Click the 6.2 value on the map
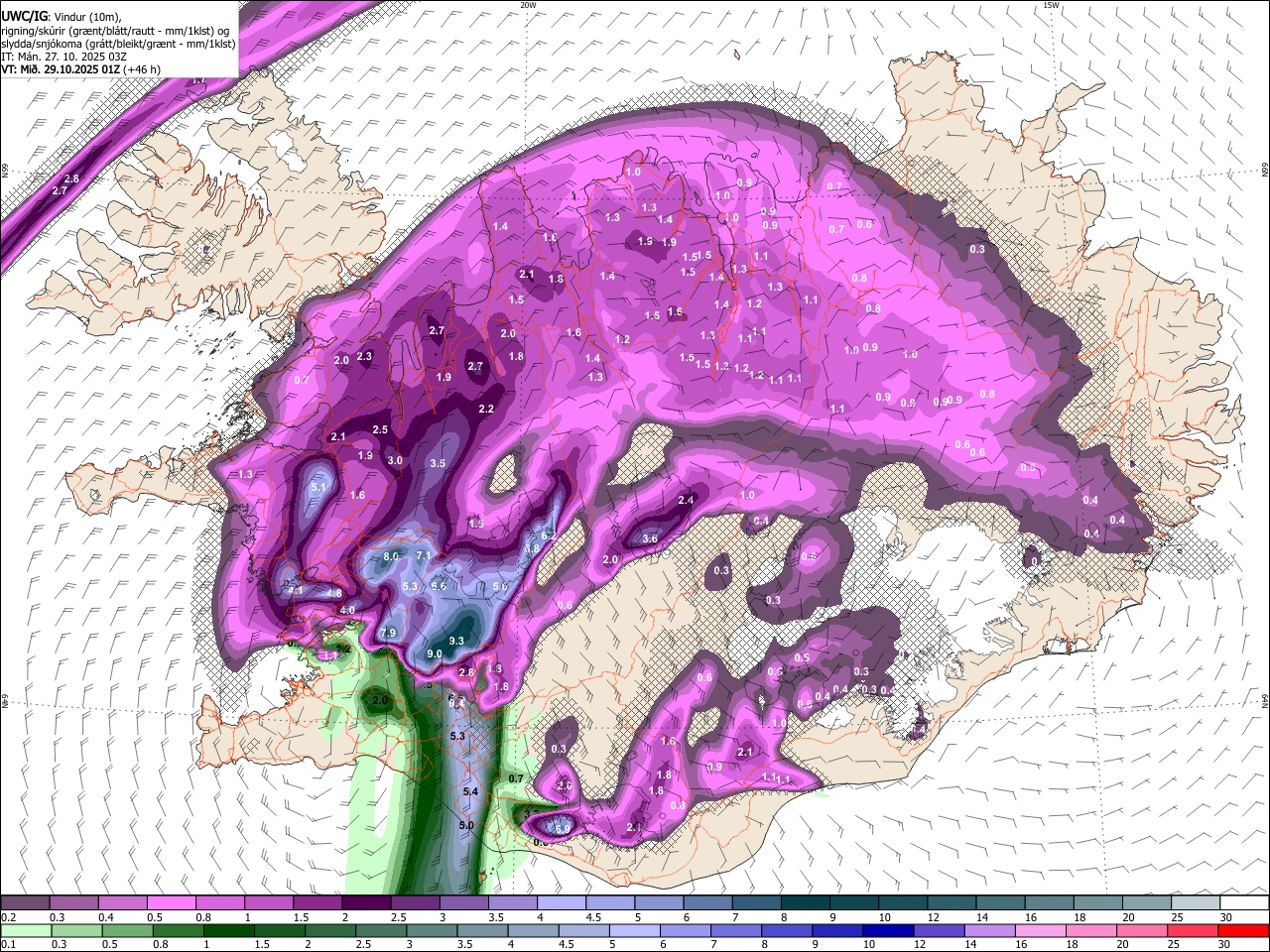 click(x=548, y=535)
